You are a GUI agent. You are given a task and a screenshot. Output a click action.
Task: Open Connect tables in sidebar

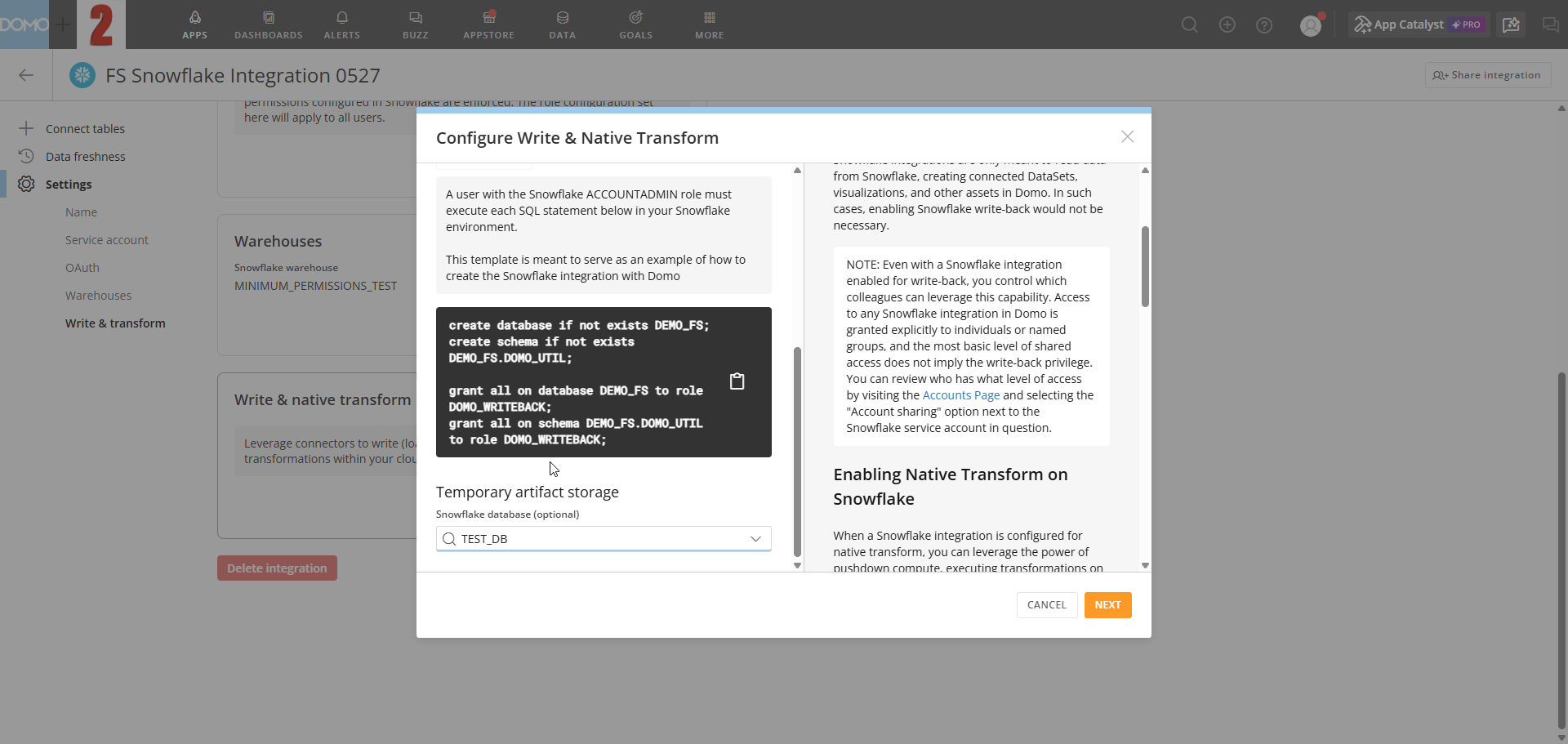click(x=85, y=129)
